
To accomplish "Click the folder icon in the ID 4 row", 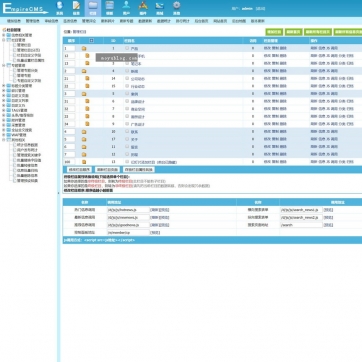I will pos(84,71).
